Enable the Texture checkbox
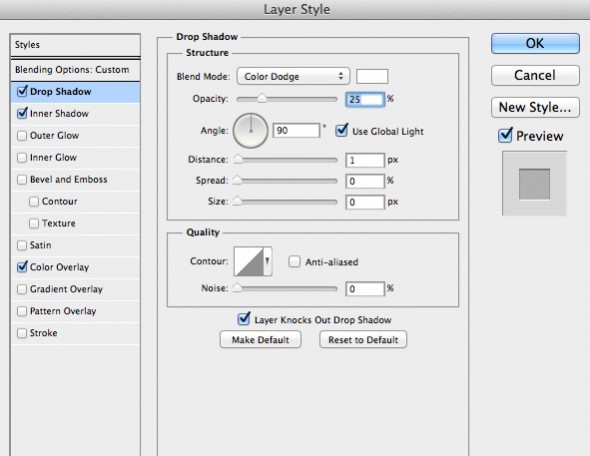 coord(34,223)
